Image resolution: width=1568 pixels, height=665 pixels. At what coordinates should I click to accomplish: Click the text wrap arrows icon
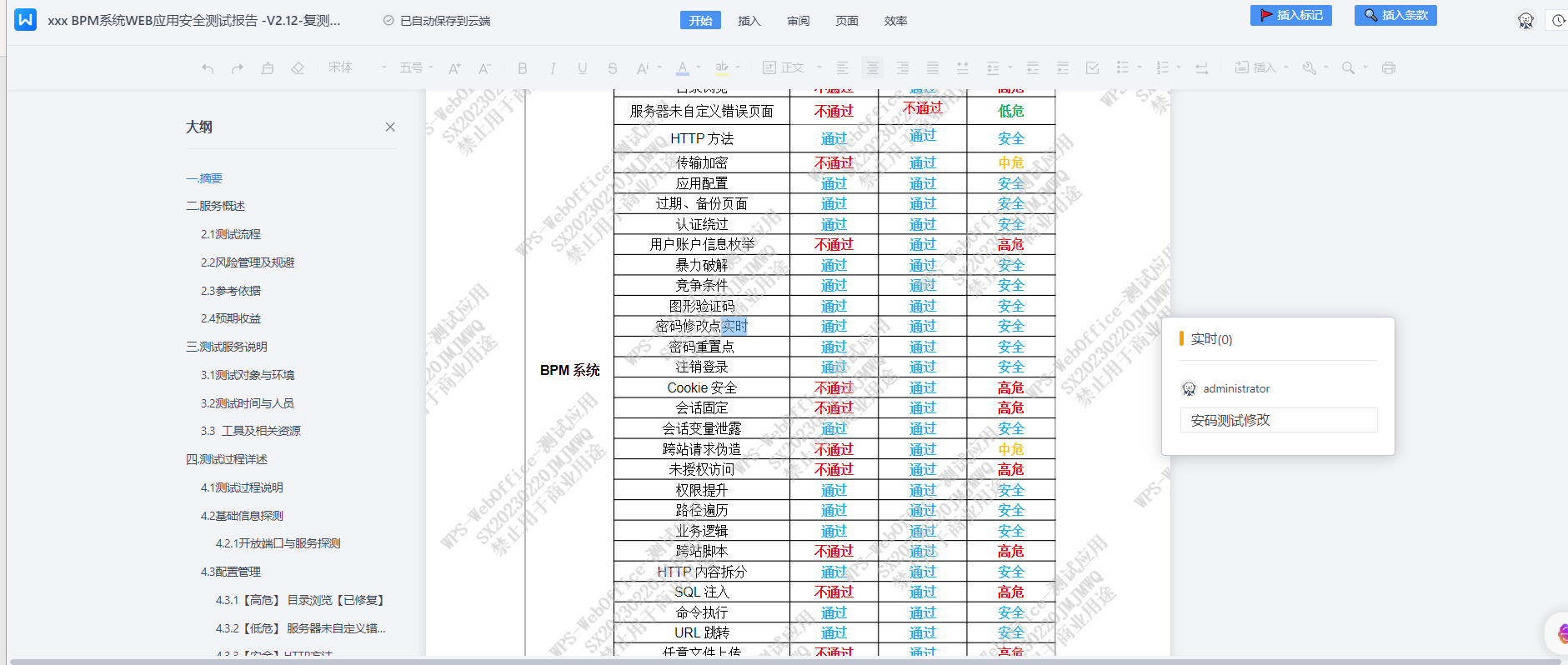pyautogui.click(x=1202, y=68)
